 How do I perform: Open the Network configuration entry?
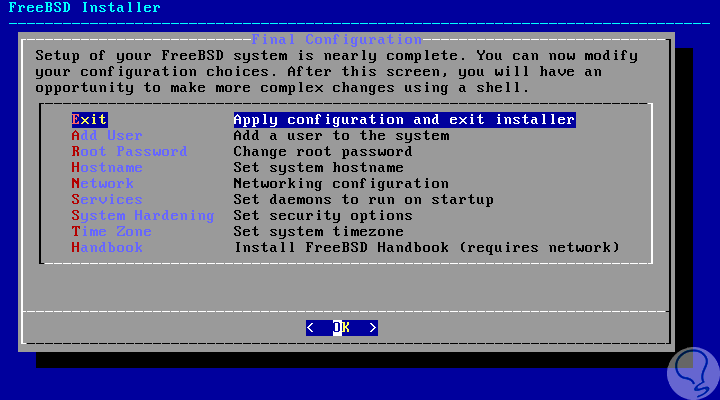102,183
